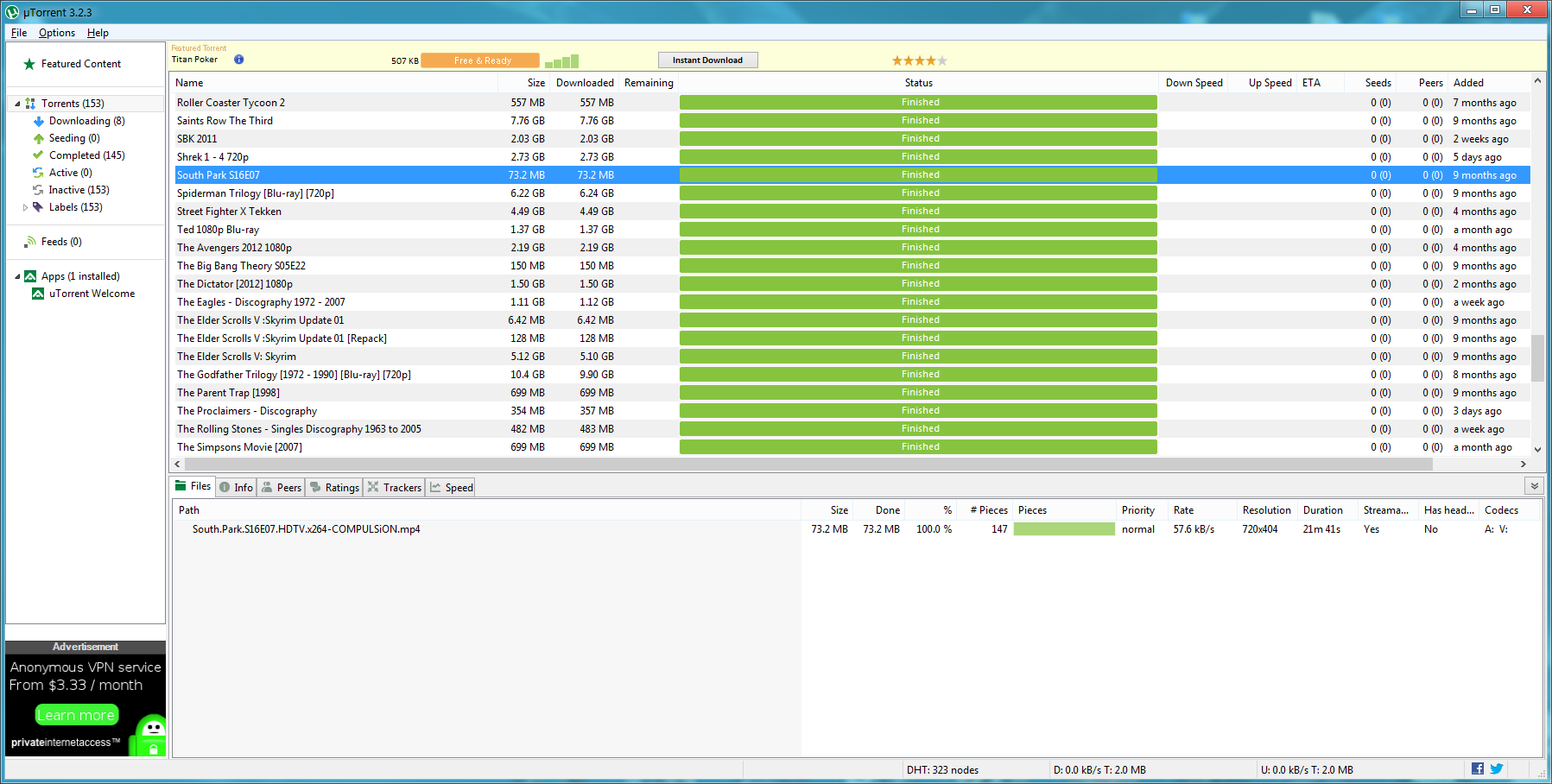
Task: Click torrent list scroll left arrow
Action: coord(178,464)
